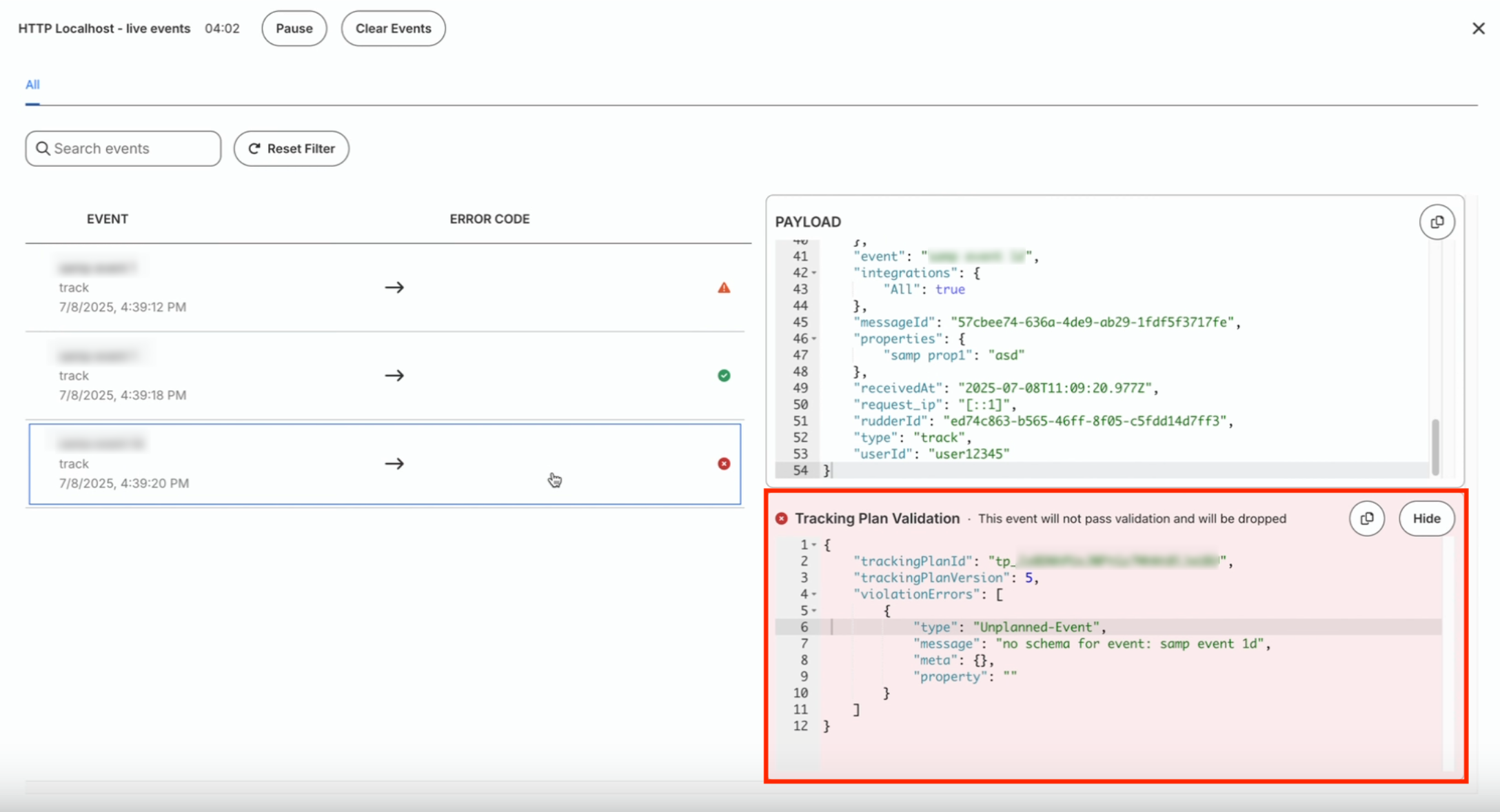Click arrow icon of the 4:39:12 PM event
Image resolution: width=1500 pixels, height=812 pixels.
[x=394, y=287]
